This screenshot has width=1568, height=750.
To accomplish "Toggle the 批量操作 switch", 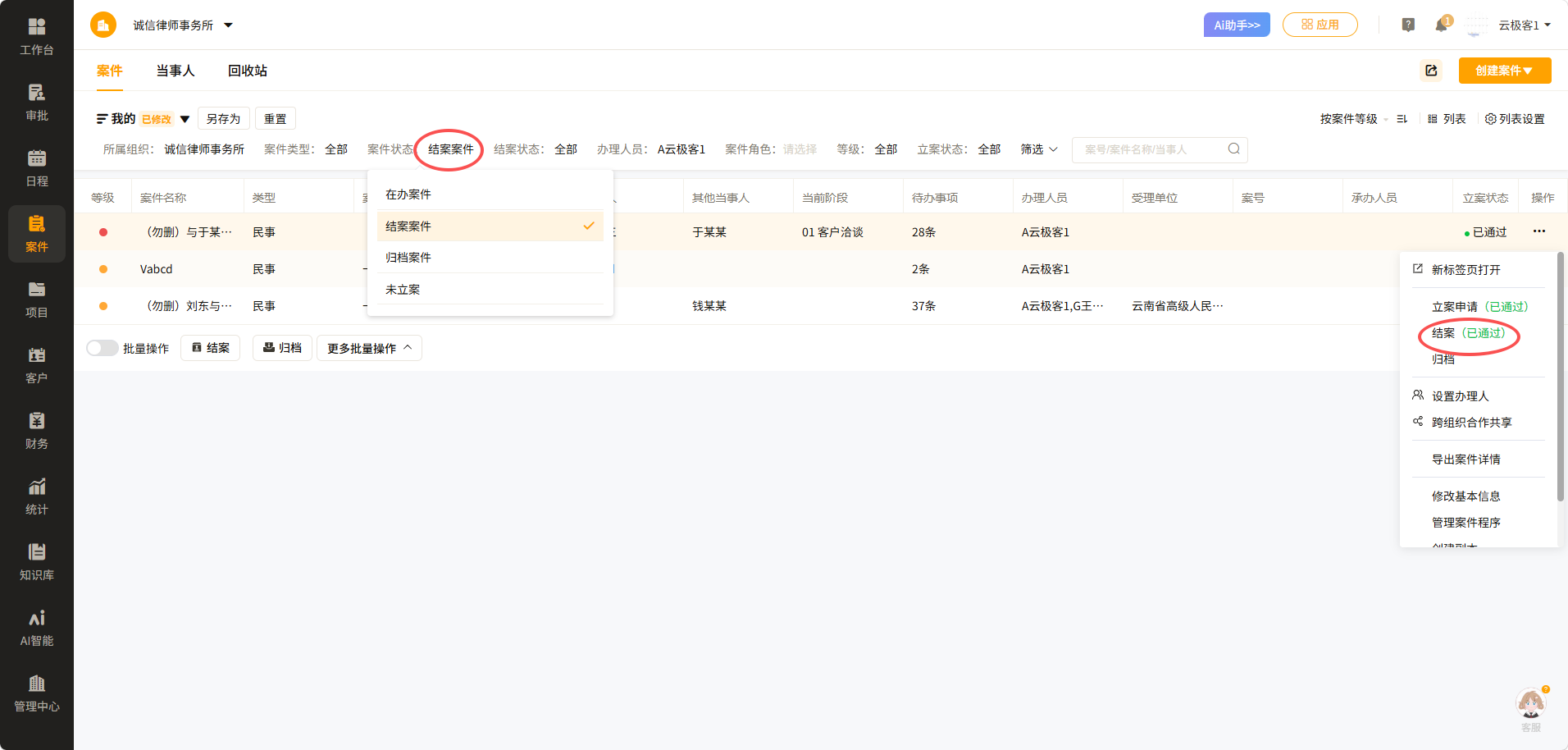I will click(103, 348).
